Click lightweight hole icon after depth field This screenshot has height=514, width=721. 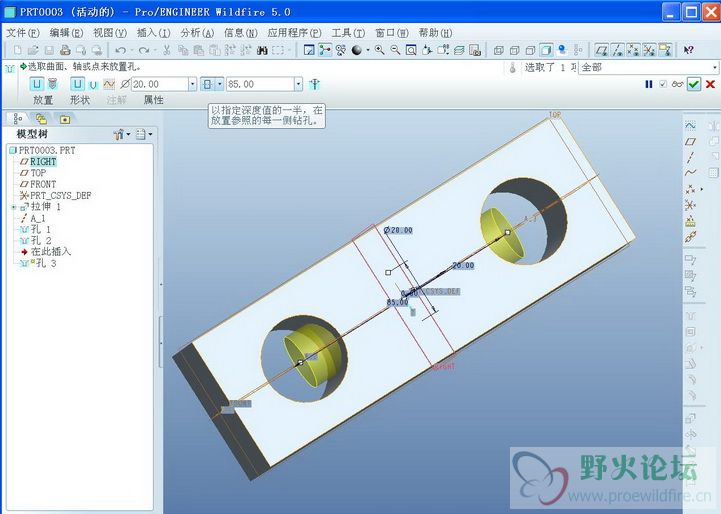click(x=315, y=84)
